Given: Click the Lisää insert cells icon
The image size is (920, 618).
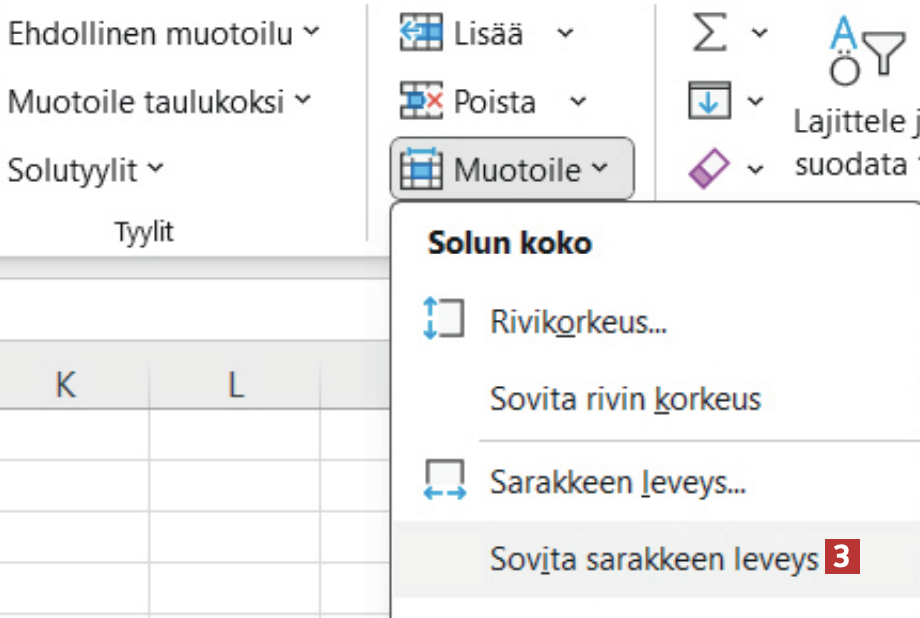Looking at the screenshot, I should pos(420,34).
